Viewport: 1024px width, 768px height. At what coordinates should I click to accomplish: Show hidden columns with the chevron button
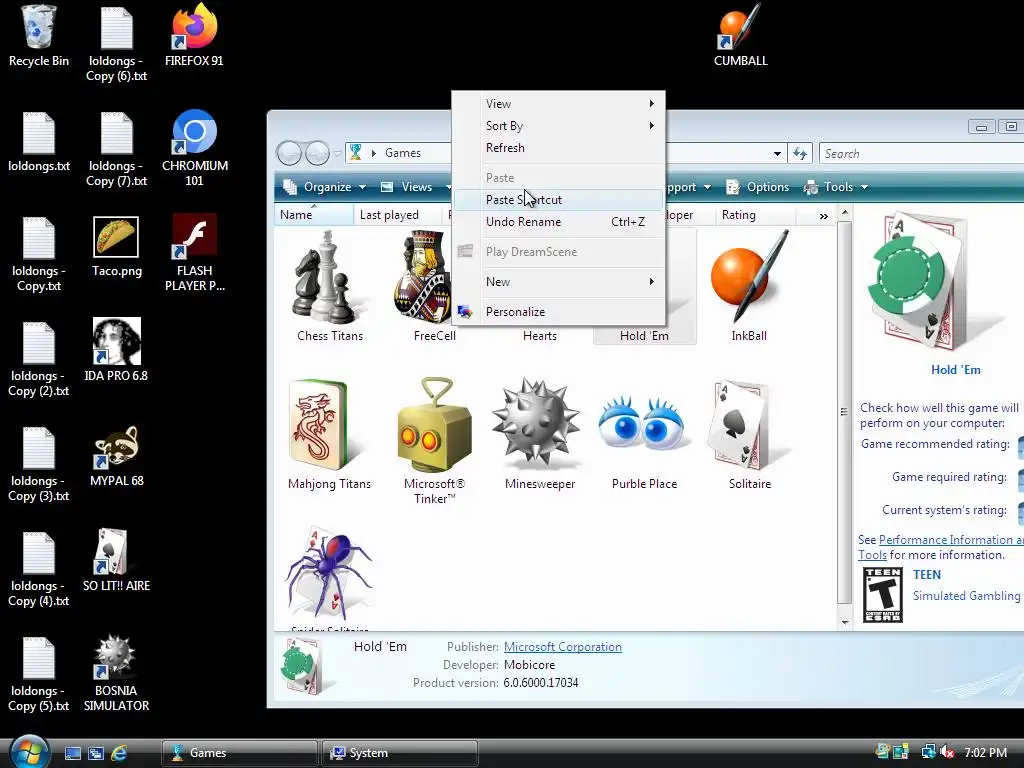coord(824,216)
